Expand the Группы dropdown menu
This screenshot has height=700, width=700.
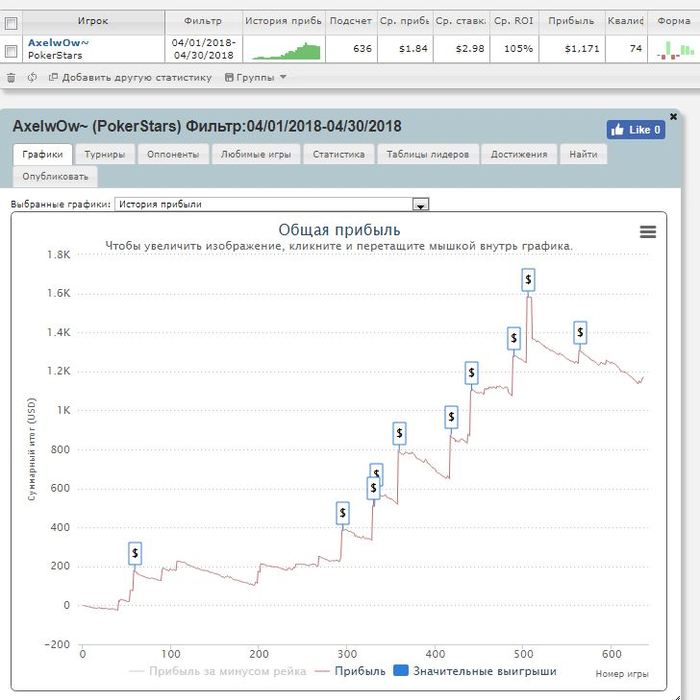(x=255, y=78)
